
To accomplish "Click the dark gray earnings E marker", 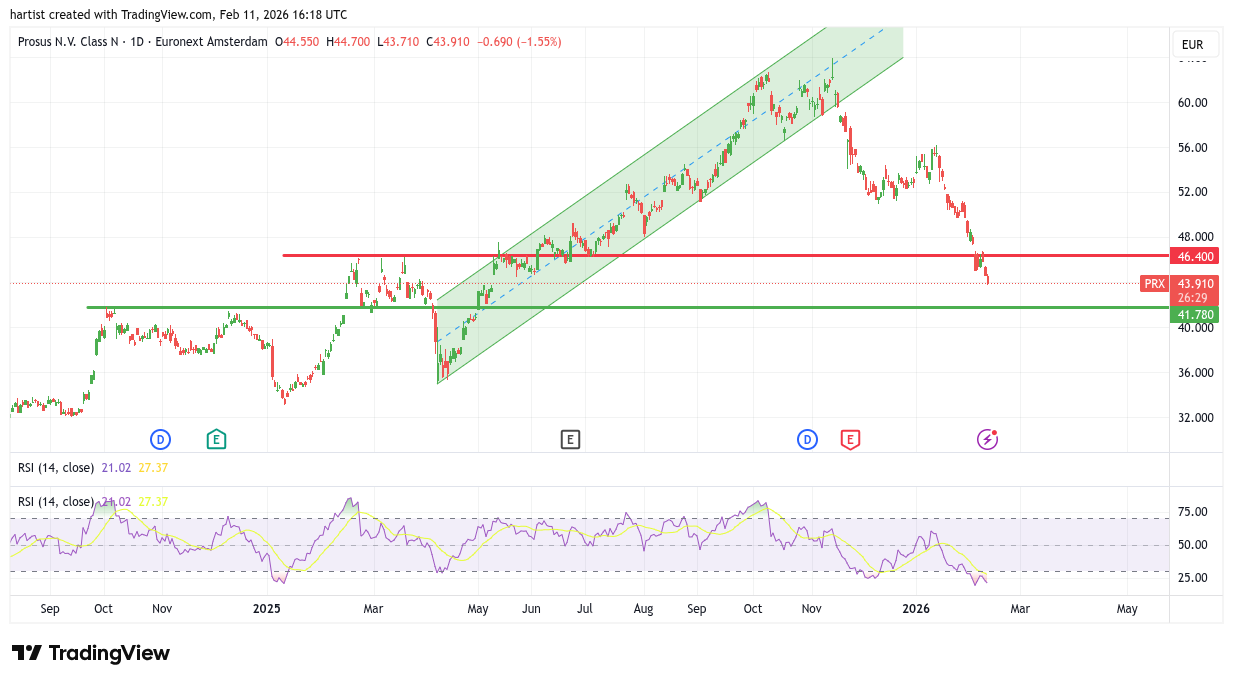I will click(x=570, y=439).
